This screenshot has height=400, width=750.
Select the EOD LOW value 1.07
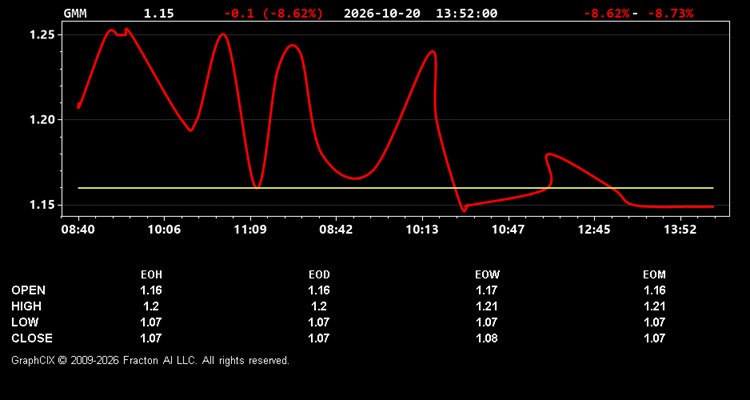[319, 322]
